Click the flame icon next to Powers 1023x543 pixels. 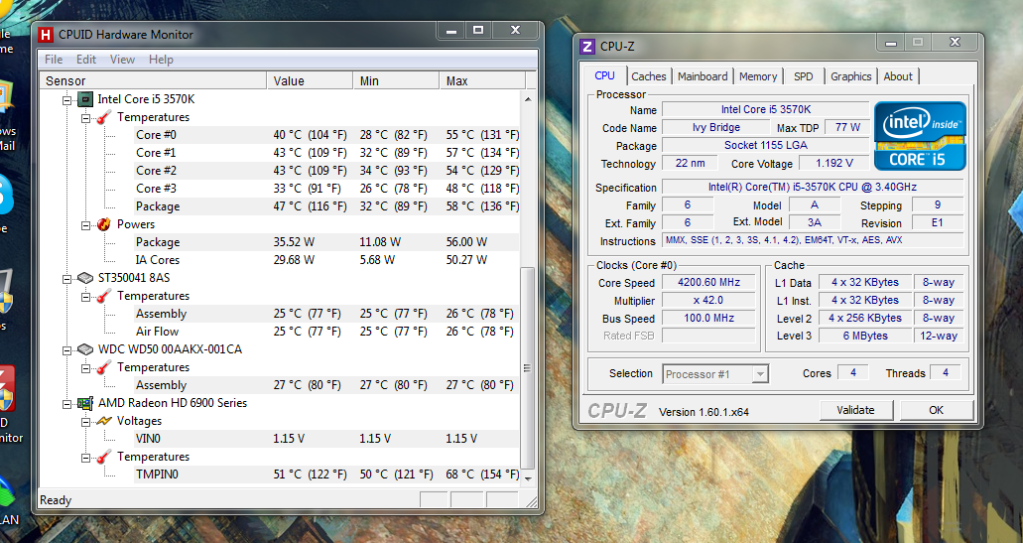coord(103,224)
